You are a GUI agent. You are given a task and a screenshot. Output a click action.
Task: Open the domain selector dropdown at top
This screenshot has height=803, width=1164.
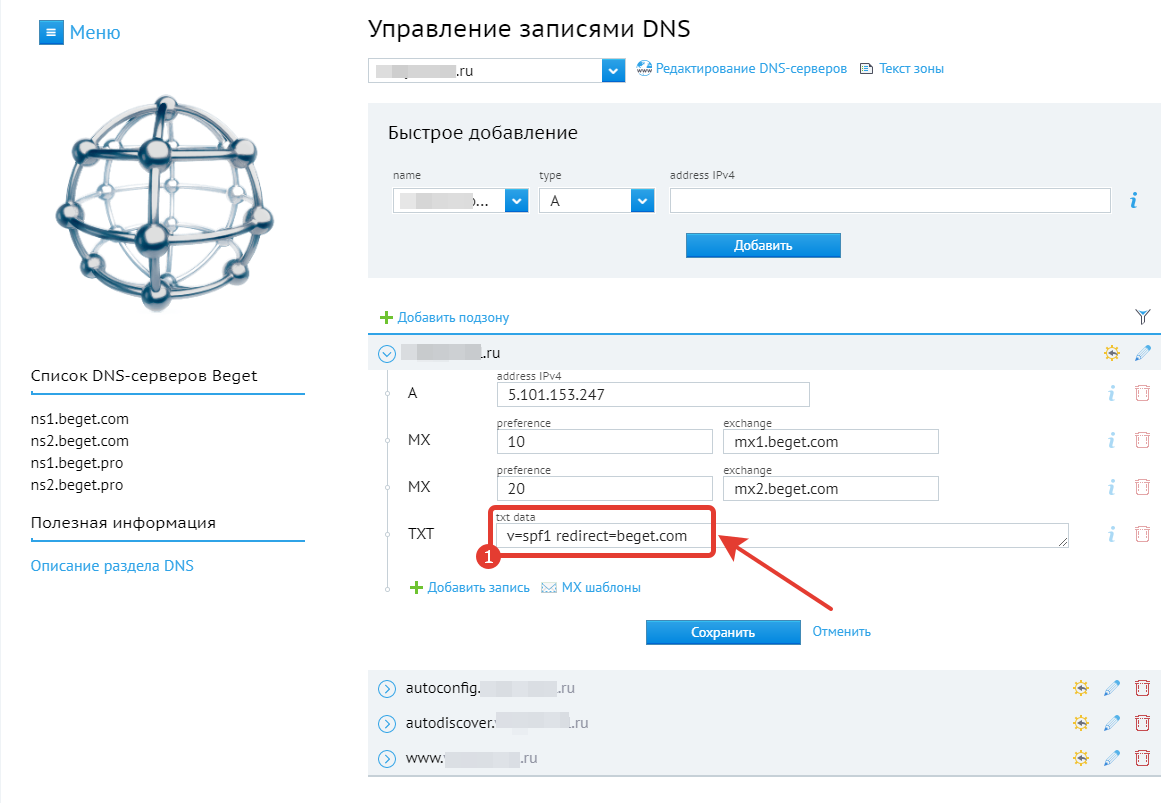[x=613, y=71]
